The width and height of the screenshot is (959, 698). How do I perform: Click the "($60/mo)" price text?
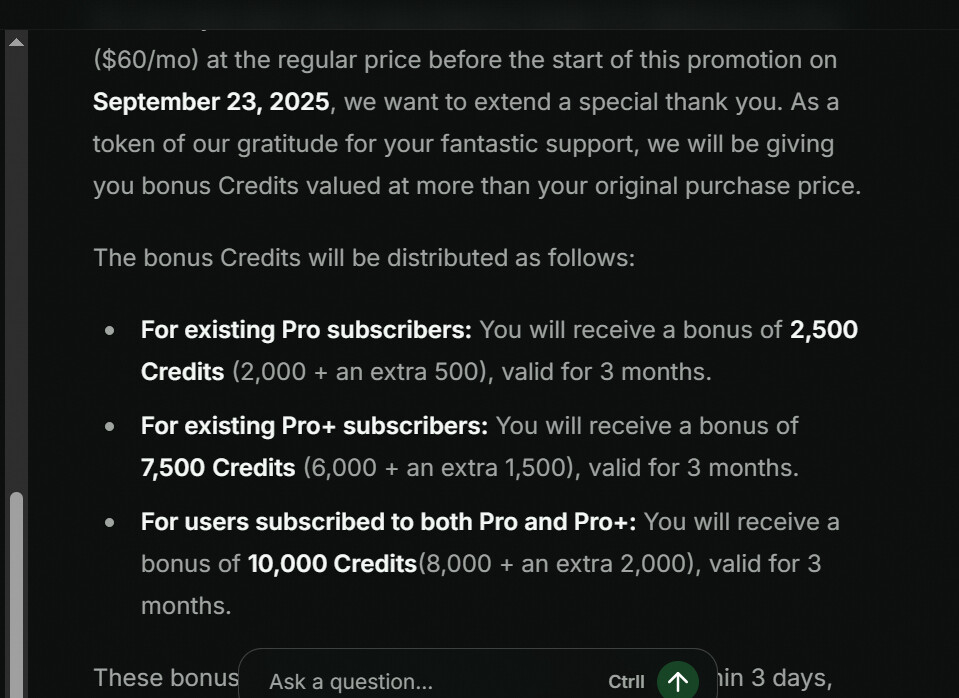coord(146,60)
